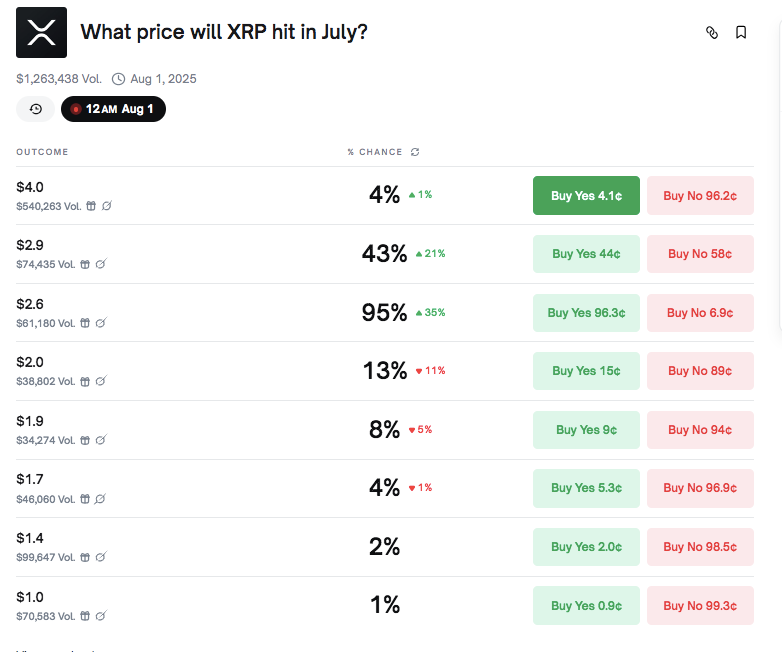Open the past markets history icon
The width and height of the screenshot is (782, 652).
(35, 109)
